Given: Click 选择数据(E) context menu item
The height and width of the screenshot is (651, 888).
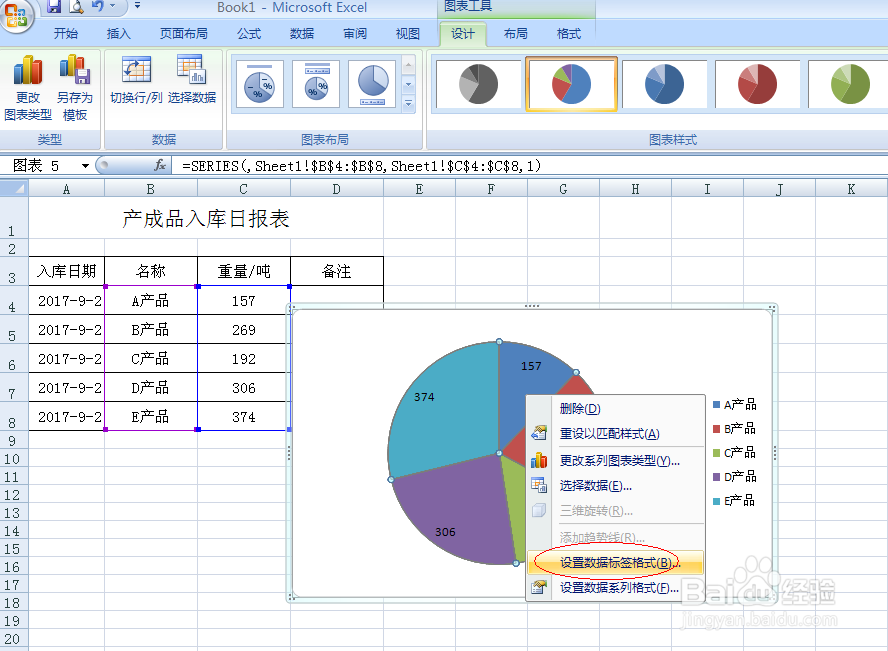Looking at the screenshot, I should 616,485.
